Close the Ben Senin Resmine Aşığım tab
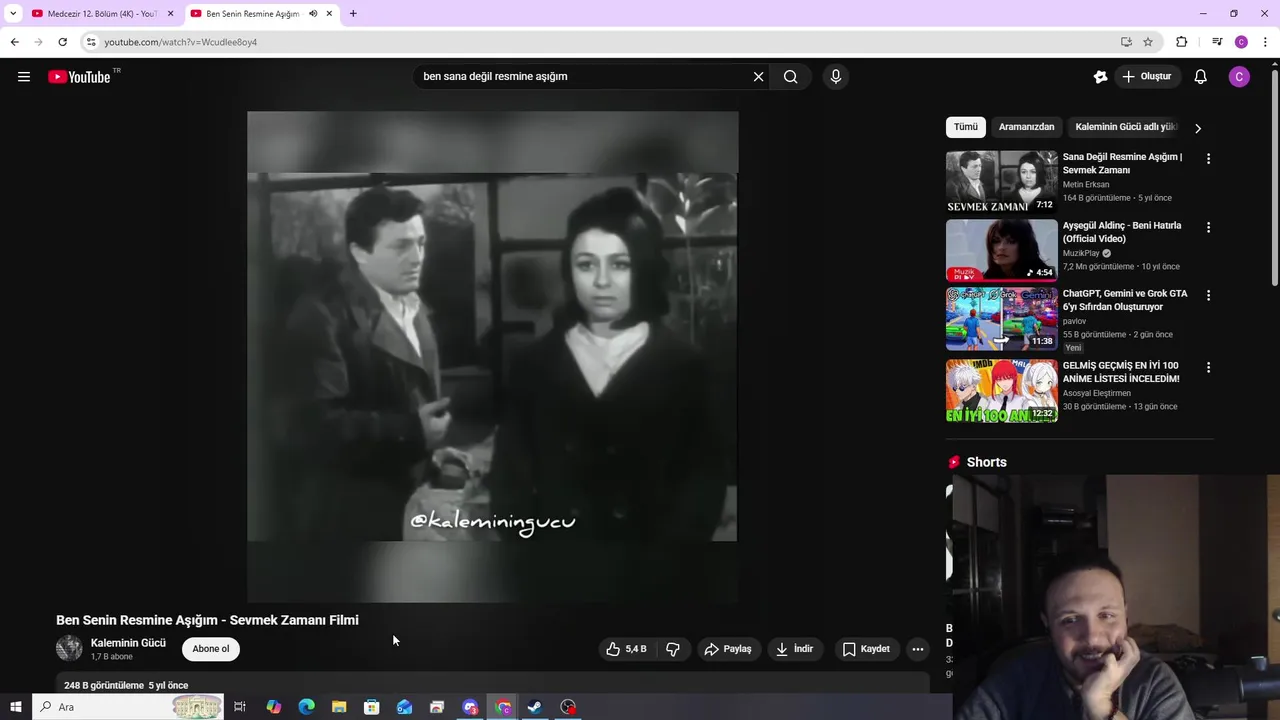The height and width of the screenshot is (720, 1280). [329, 14]
